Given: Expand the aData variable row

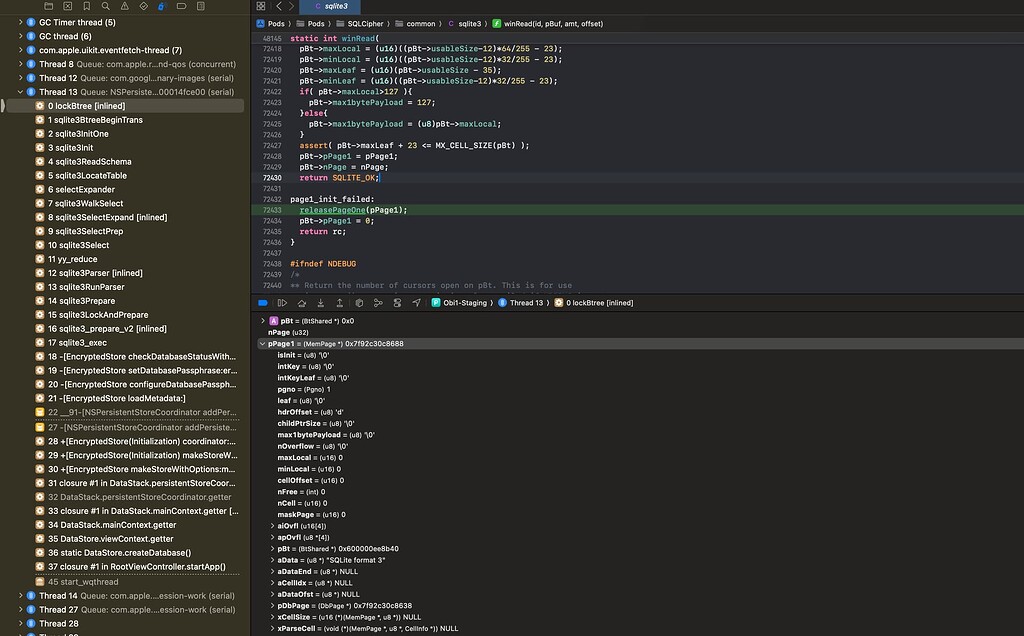Looking at the screenshot, I should [x=273, y=561].
